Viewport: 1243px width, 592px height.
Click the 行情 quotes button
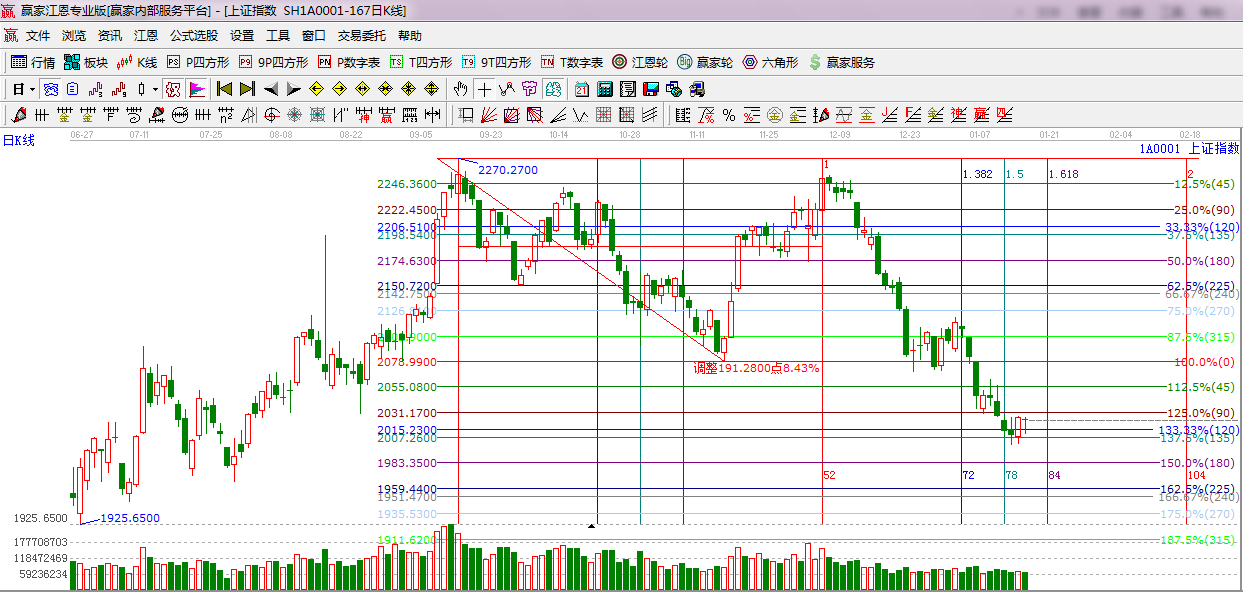click(33, 62)
